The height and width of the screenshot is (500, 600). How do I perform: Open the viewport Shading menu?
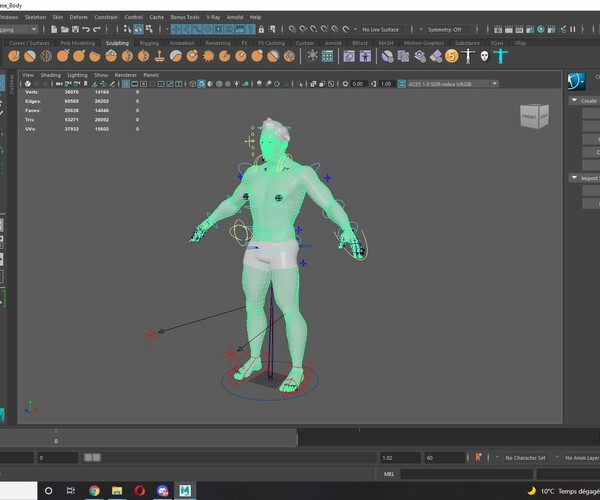51,75
